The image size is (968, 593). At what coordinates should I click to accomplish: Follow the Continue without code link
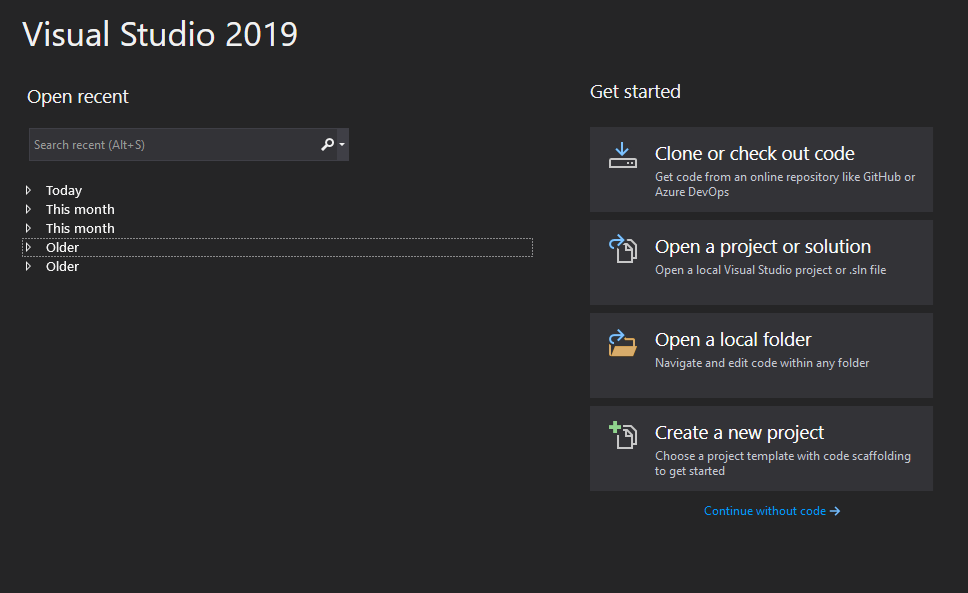coord(764,511)
